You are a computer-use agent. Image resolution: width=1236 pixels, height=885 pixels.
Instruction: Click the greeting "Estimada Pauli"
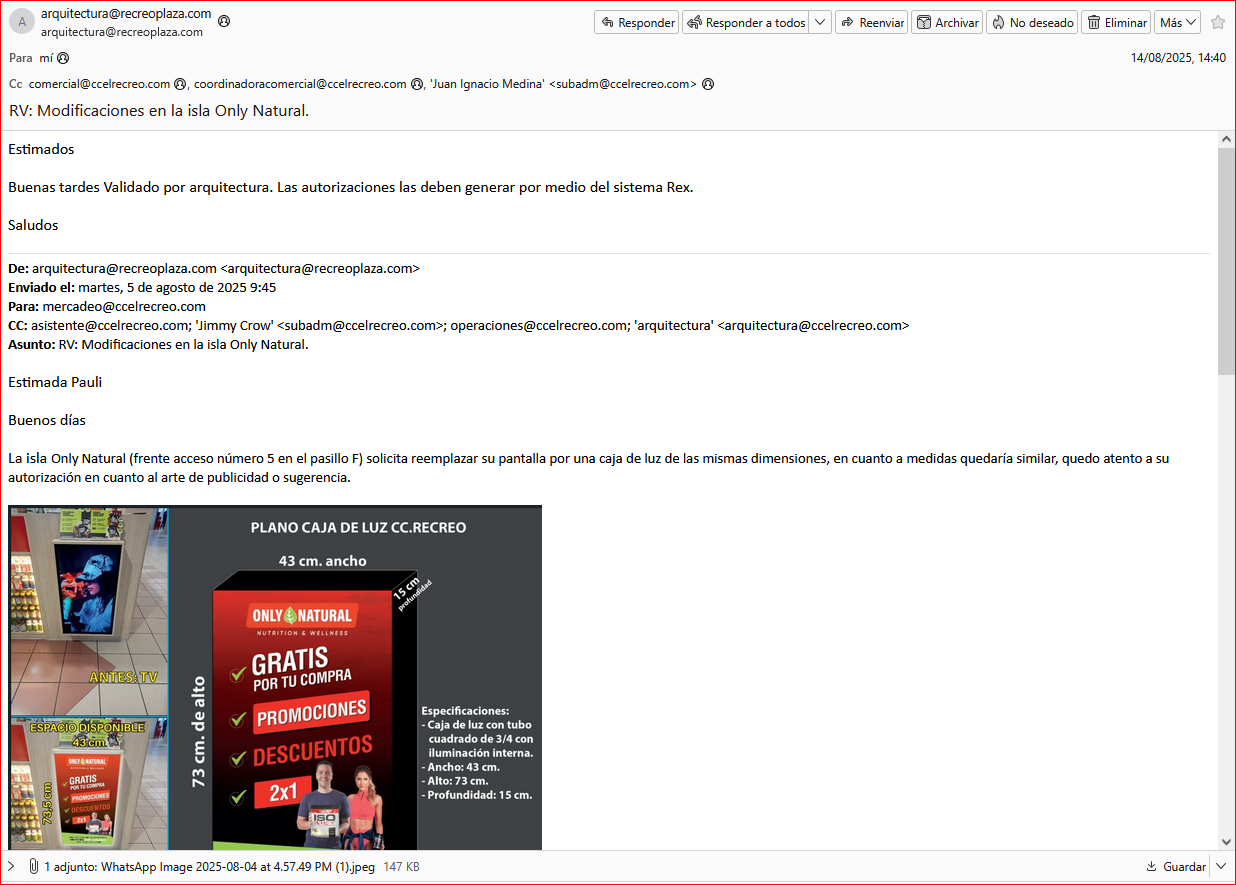tap(55, 382)
